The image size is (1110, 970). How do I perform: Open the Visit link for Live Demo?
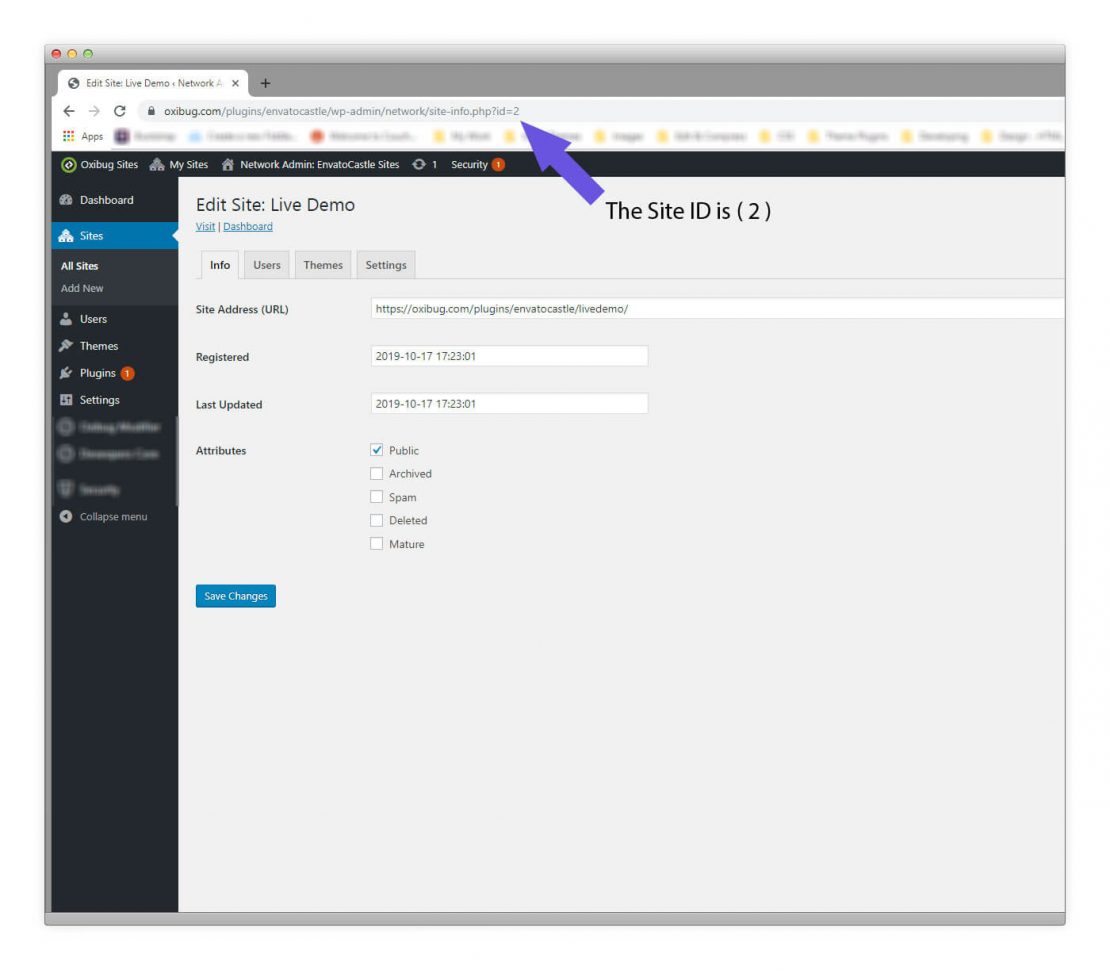[205, 226]
